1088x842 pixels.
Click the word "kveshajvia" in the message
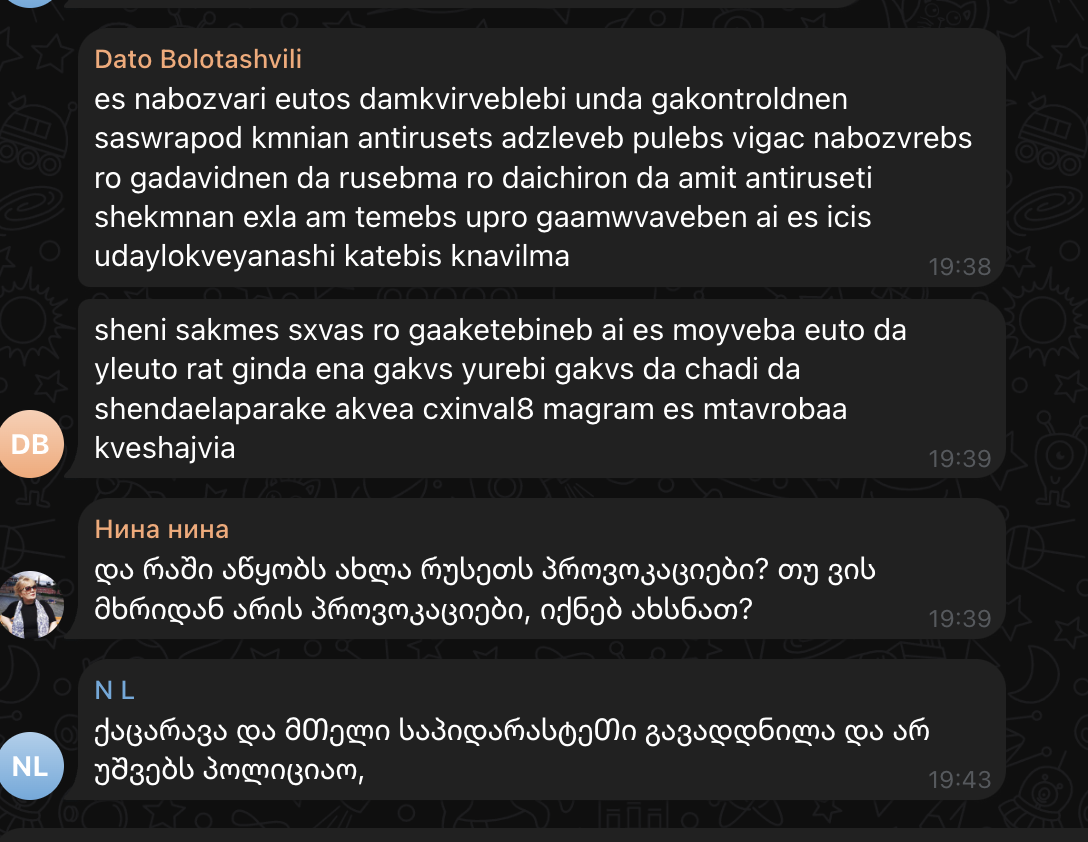pos(164,448)
